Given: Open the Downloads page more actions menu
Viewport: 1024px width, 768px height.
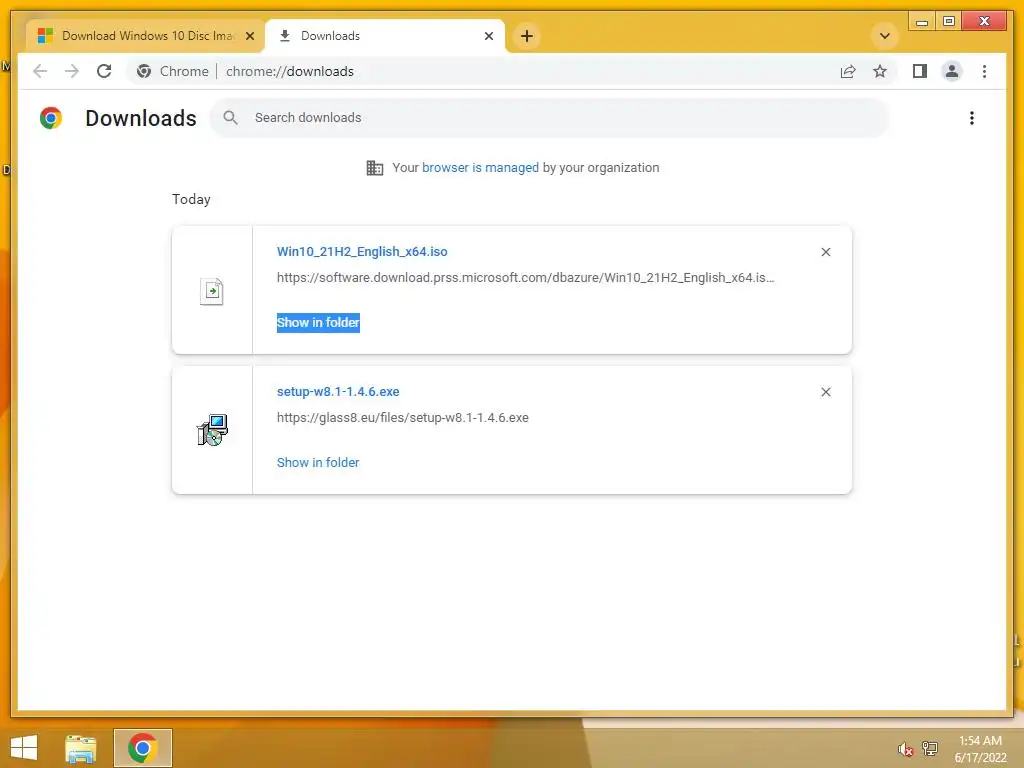Looking at the screenshot, I should (972, 118).
